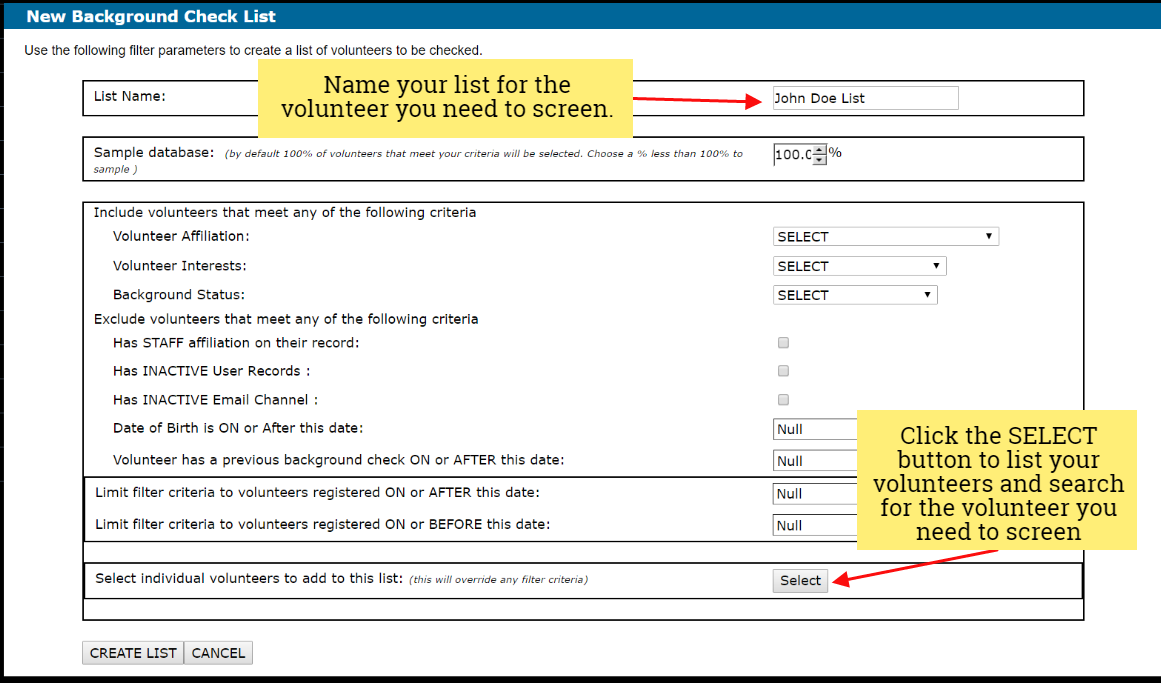
Task: Check Has INACTIVE Email Channel box
Action: pyautogui.click(x=783, y=399)
